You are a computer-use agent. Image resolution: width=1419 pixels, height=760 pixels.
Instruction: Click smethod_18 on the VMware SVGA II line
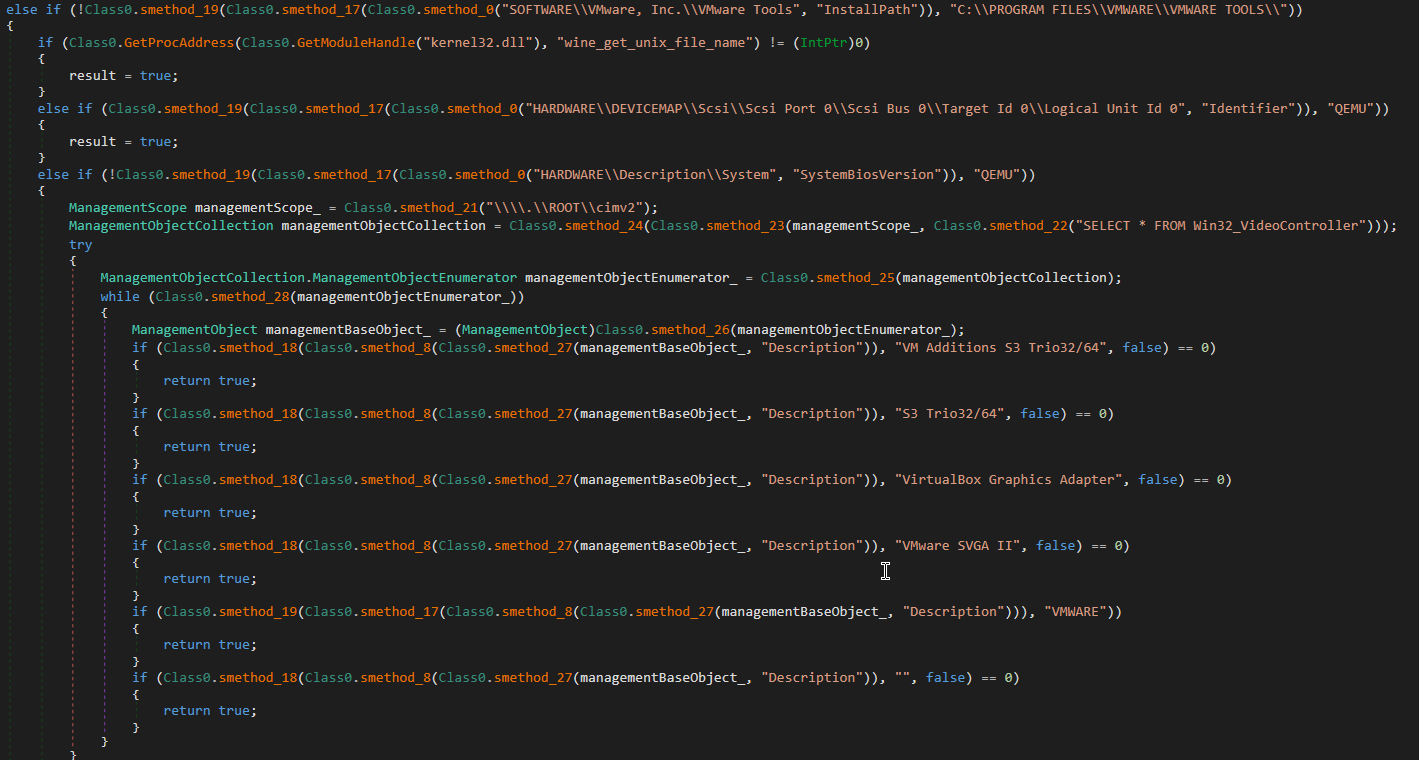258,546
